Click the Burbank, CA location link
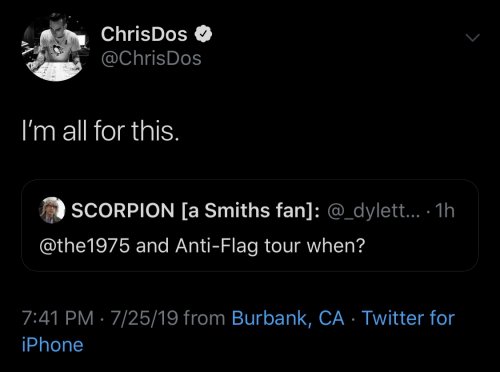Screen dimensions: 500x372 point(288,318)
